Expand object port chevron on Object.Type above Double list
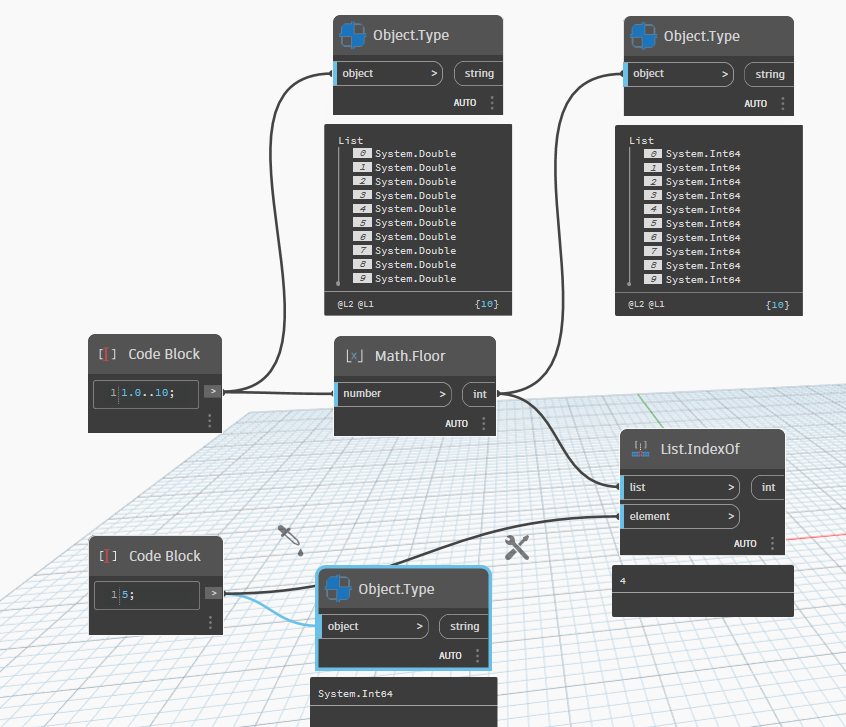The height and width of the screenshot is (727, 846). [434, 73]
